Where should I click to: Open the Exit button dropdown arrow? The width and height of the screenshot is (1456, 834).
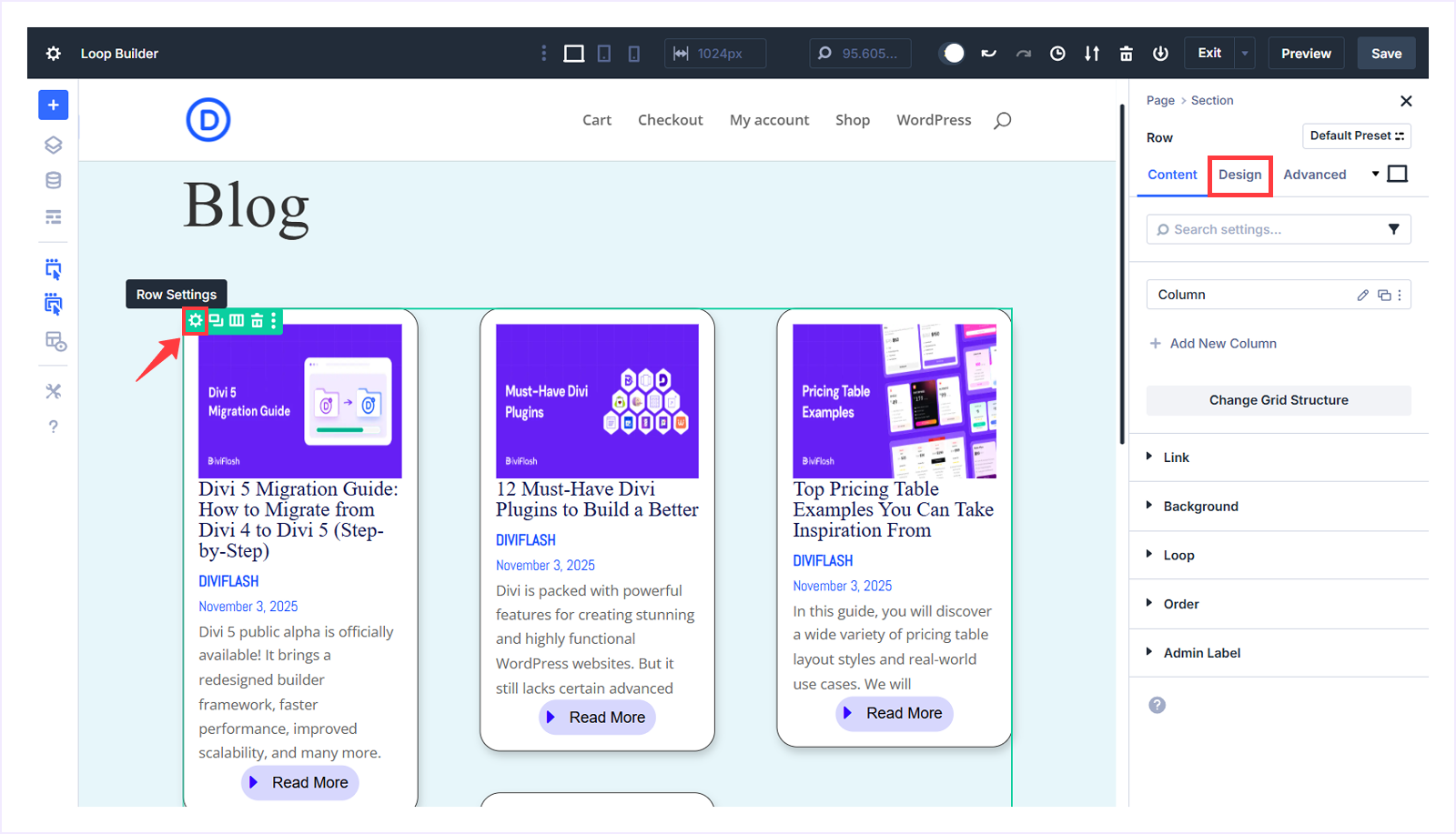[1244, 53]
